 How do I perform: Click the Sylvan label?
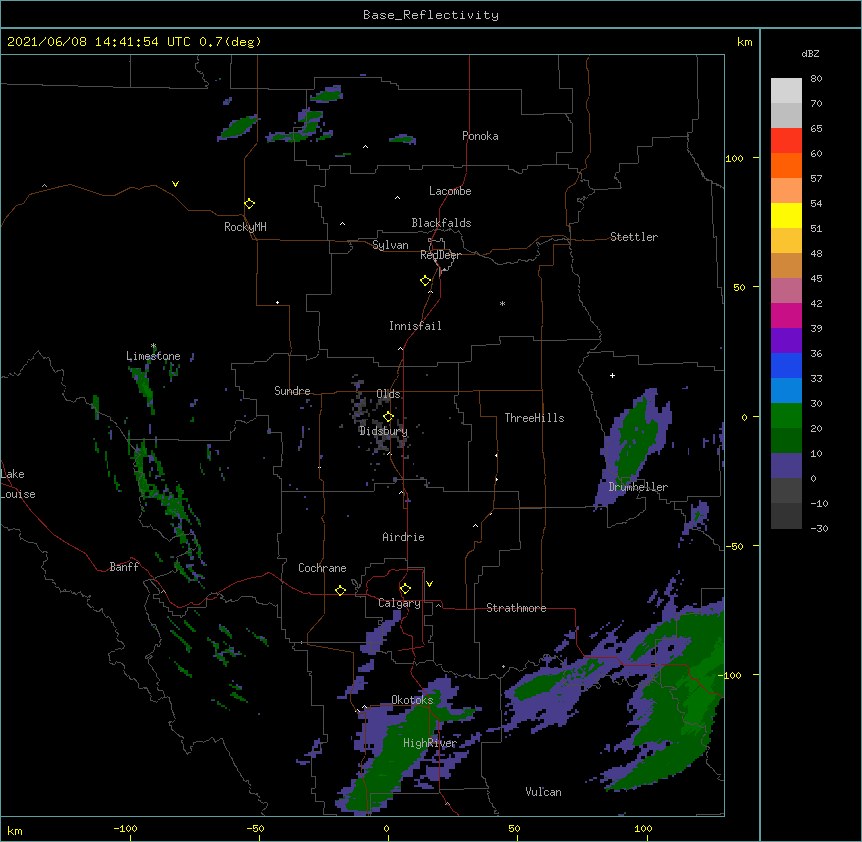tap(390, 245)
